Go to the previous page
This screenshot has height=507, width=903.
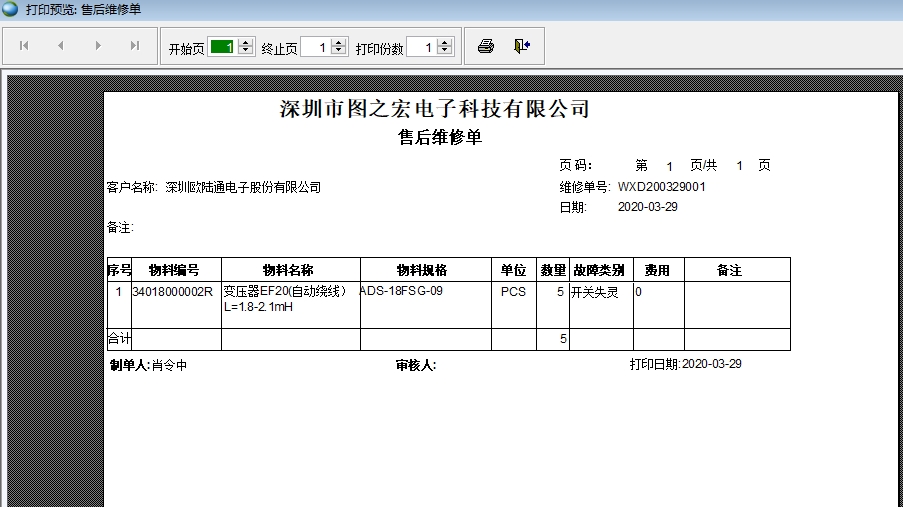click(x=60, y=46)
